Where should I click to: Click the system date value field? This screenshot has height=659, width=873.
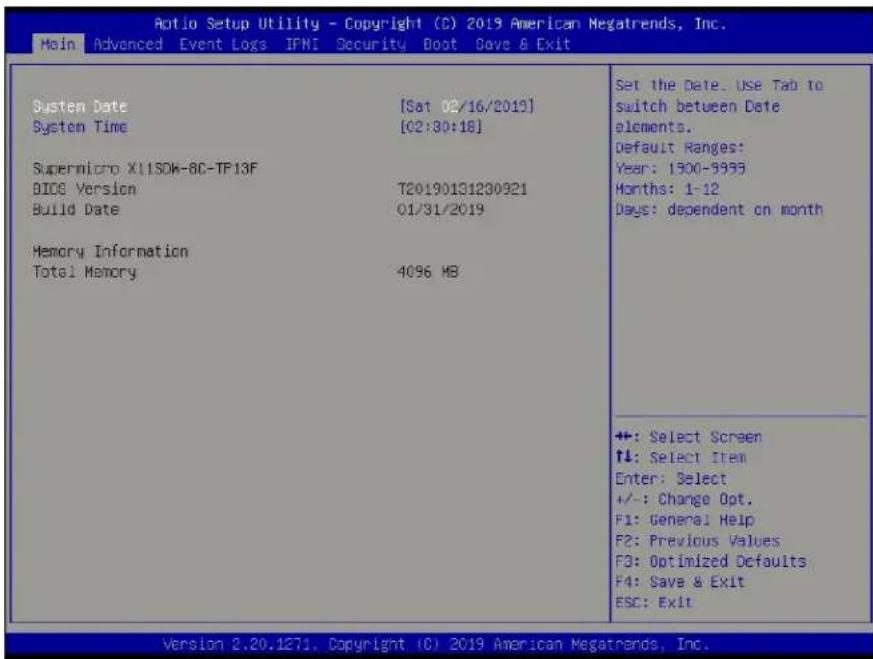click(x=467, y=106)
